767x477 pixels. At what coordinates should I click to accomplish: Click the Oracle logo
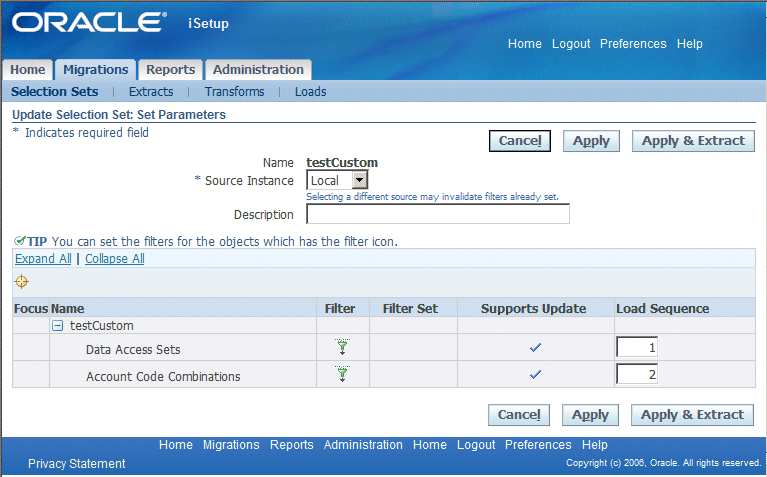pos(90,22)
